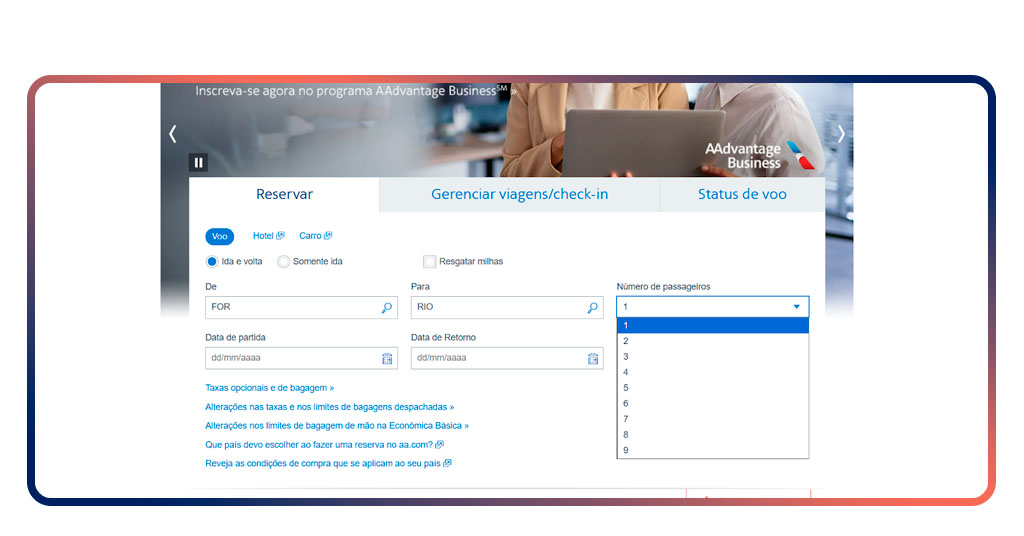
Task: Open Reveja as condições de compra link
Action: point(328,464)
